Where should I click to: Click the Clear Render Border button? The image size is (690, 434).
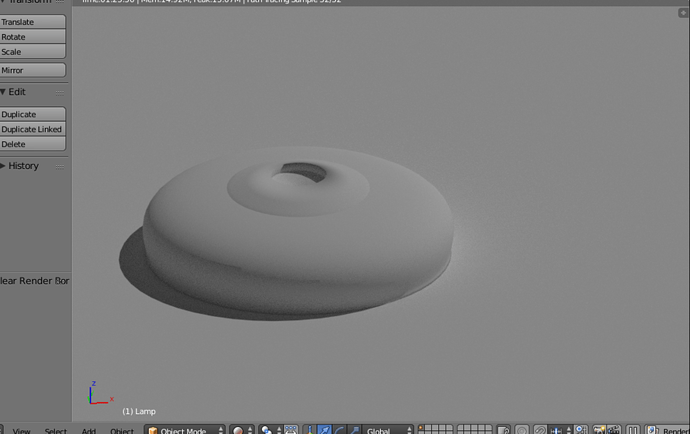click(x=34, y=281)
